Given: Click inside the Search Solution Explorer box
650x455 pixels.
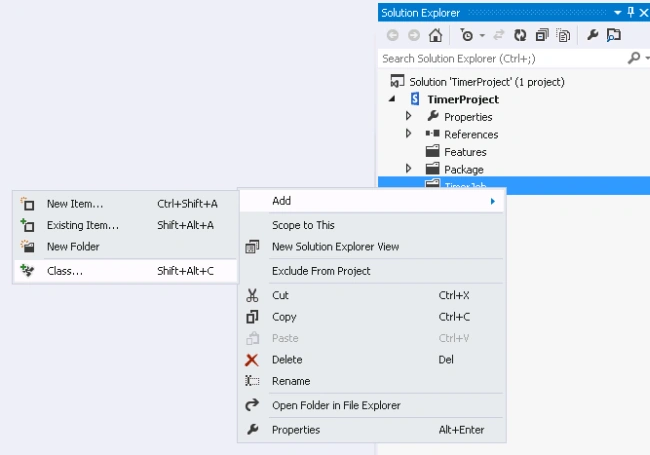Looking at the screenshot, I should coord(502,58).
